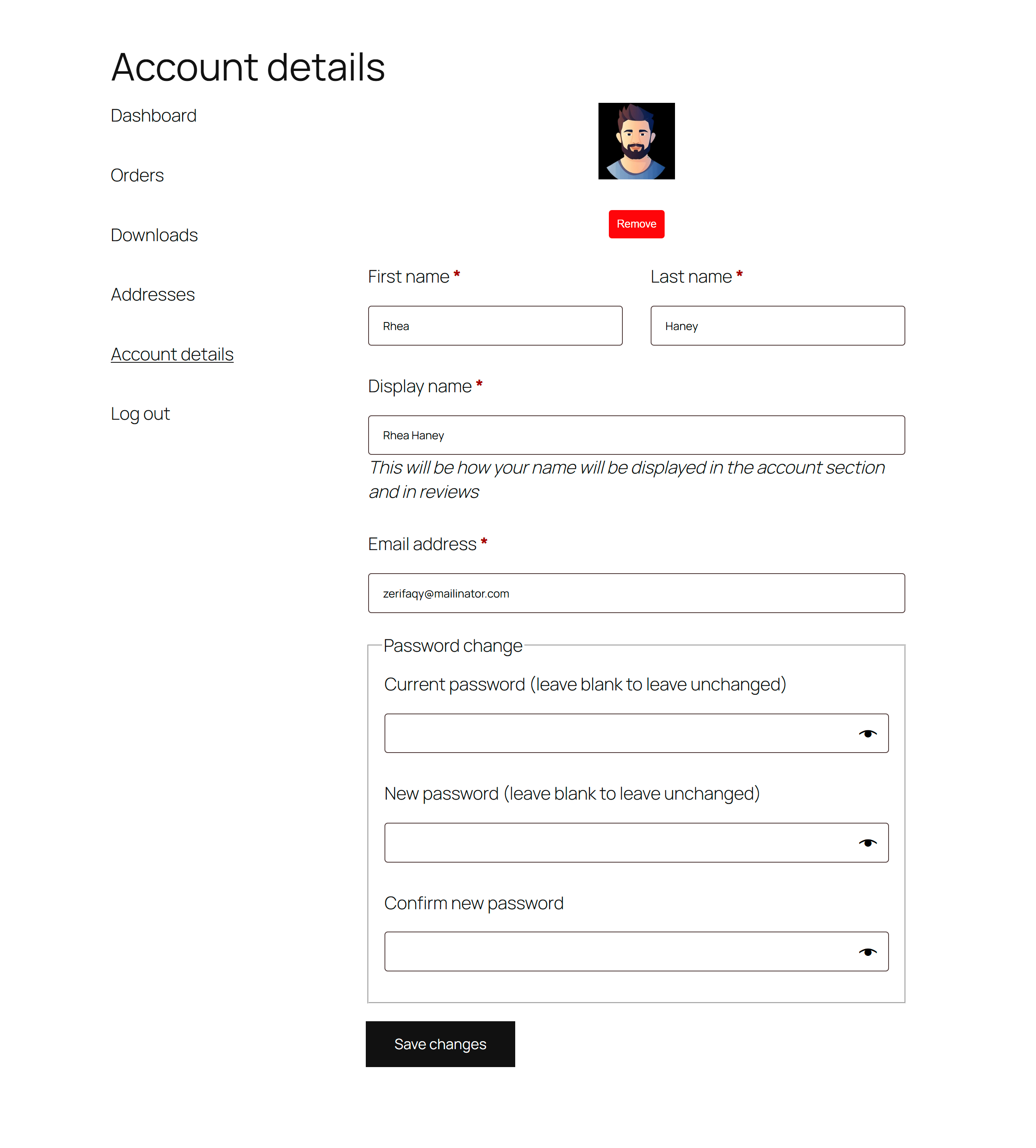This screenshot has height=1148, width=1036.
Task: Click the Save changes button
Action: [x=440, y=1044]
